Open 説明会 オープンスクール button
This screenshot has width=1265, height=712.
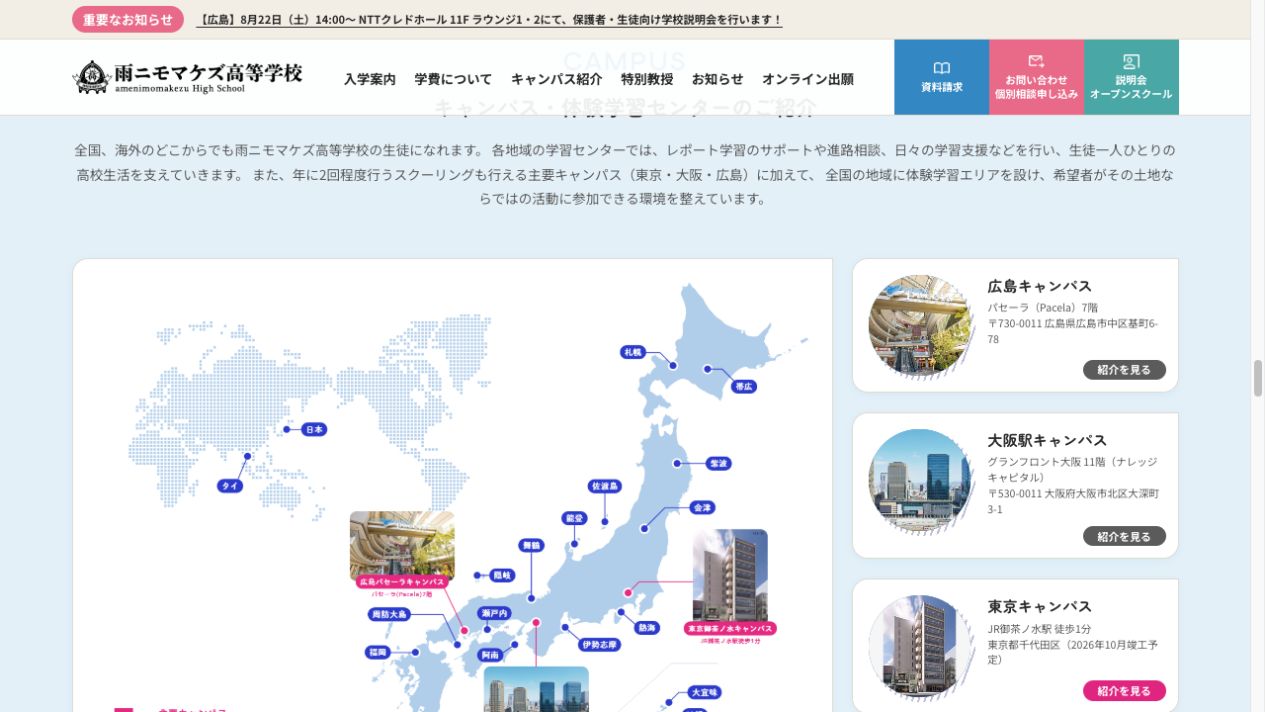pos(1131,77)
